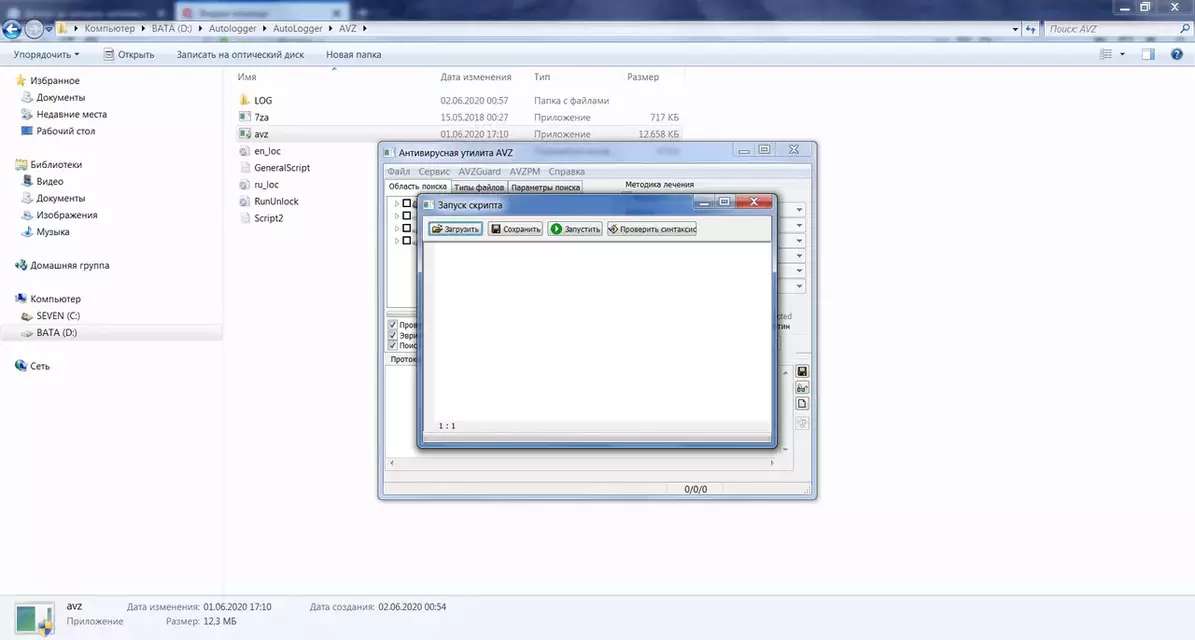The width and height of the screenshot is (1195, 640).
Task: Click Загрузить in Запуск скрипта dialog
Action: 455,229
